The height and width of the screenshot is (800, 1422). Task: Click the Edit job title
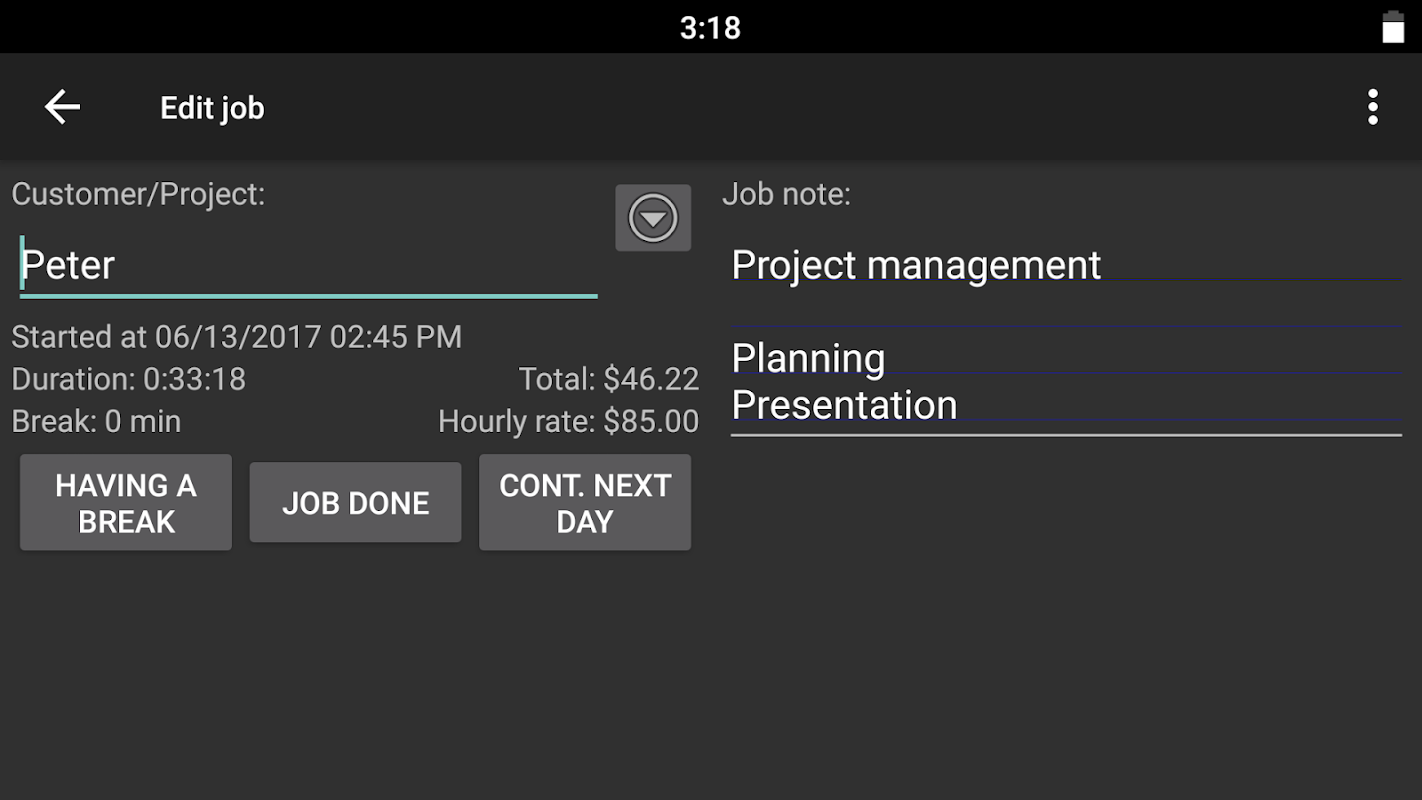[x=212, y=108]
